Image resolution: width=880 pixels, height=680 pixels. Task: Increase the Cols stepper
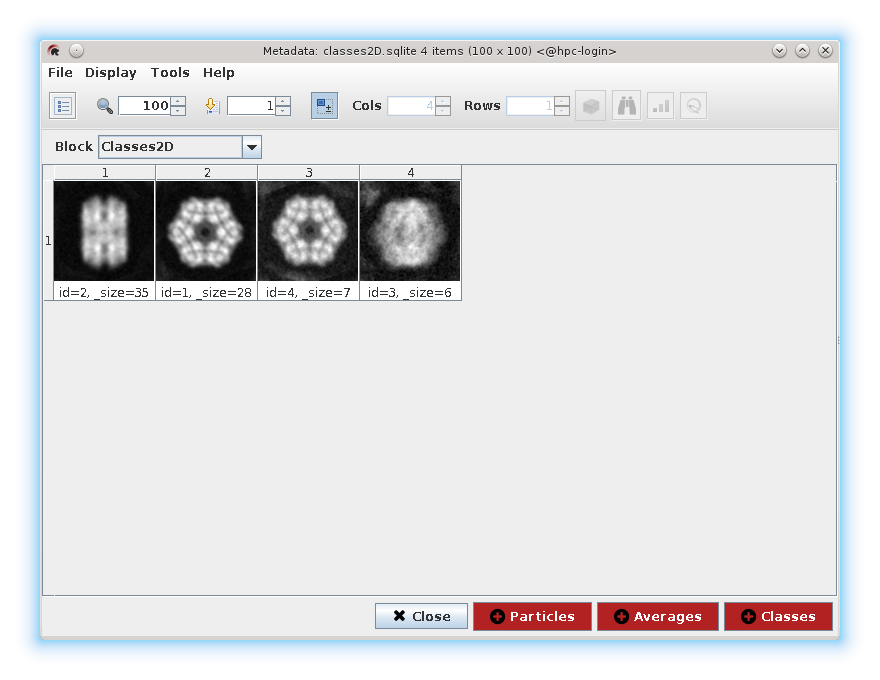click(x=443, y=101)
